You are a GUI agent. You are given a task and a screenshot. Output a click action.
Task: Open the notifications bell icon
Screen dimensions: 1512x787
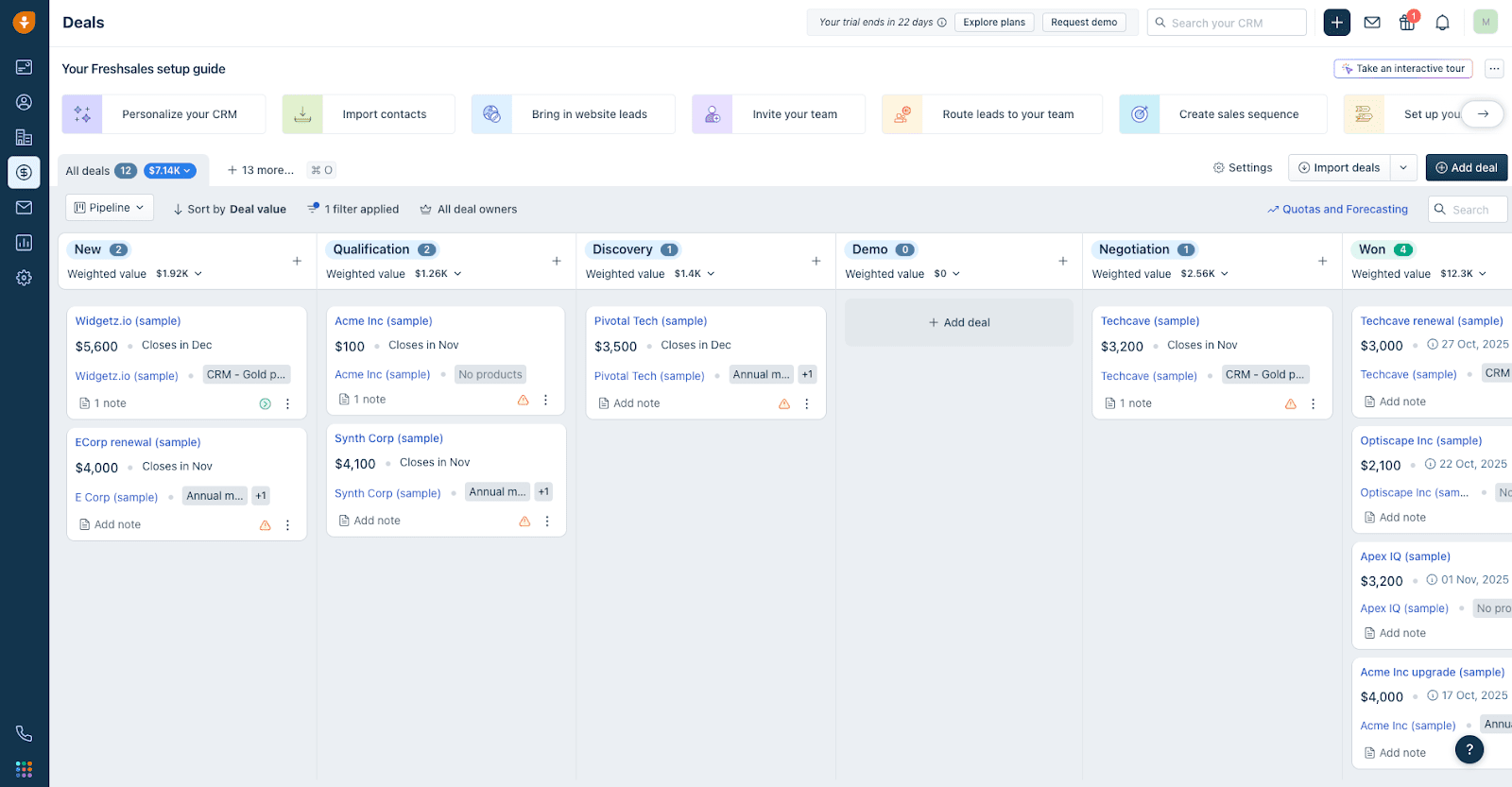(1442, 23)
